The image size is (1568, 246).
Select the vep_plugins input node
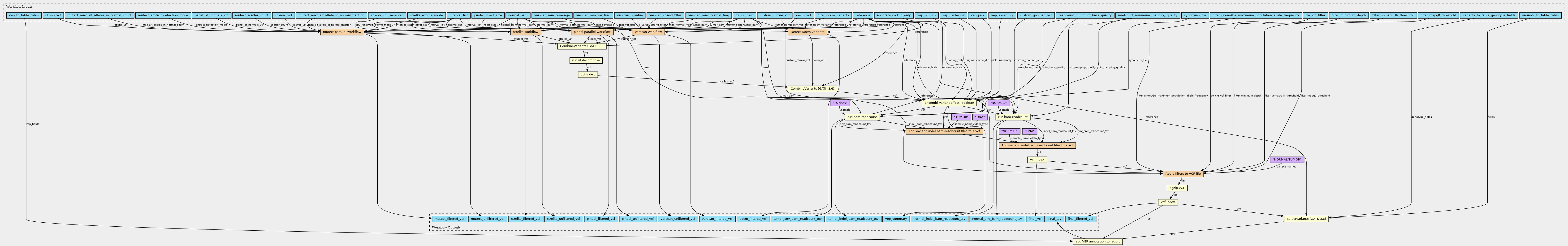pyautogui.click(x=926, y=15)
